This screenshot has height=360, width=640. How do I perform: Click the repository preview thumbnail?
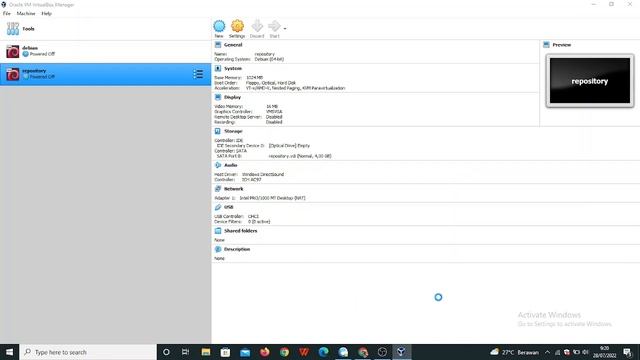590,81
